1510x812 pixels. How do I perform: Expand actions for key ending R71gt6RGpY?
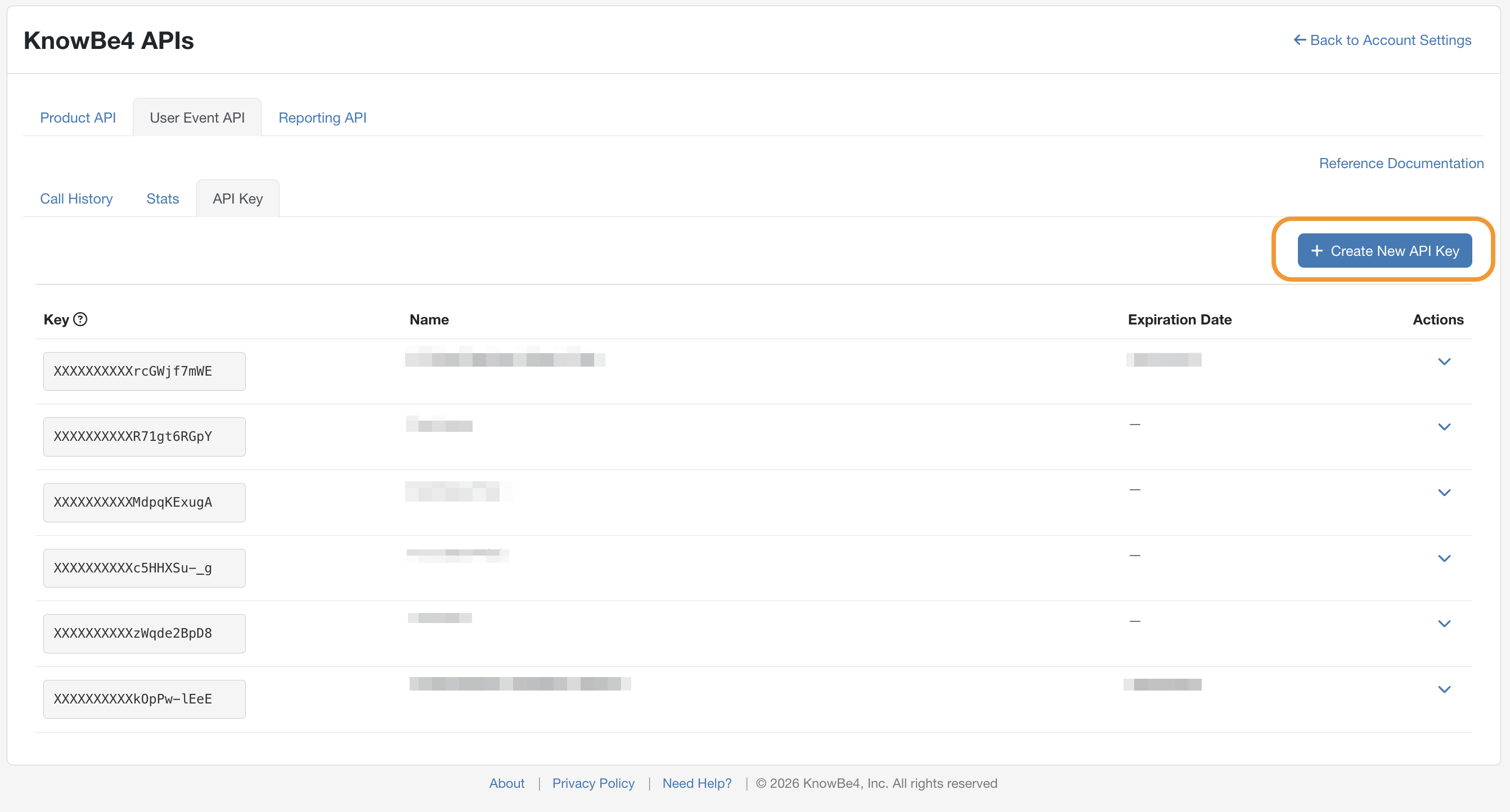coord(1444,427)
